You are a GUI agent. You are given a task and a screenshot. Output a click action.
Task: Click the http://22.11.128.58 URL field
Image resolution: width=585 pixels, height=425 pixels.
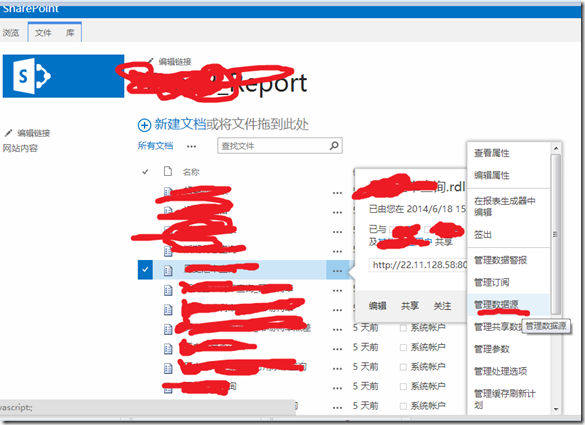pos(418,265)
